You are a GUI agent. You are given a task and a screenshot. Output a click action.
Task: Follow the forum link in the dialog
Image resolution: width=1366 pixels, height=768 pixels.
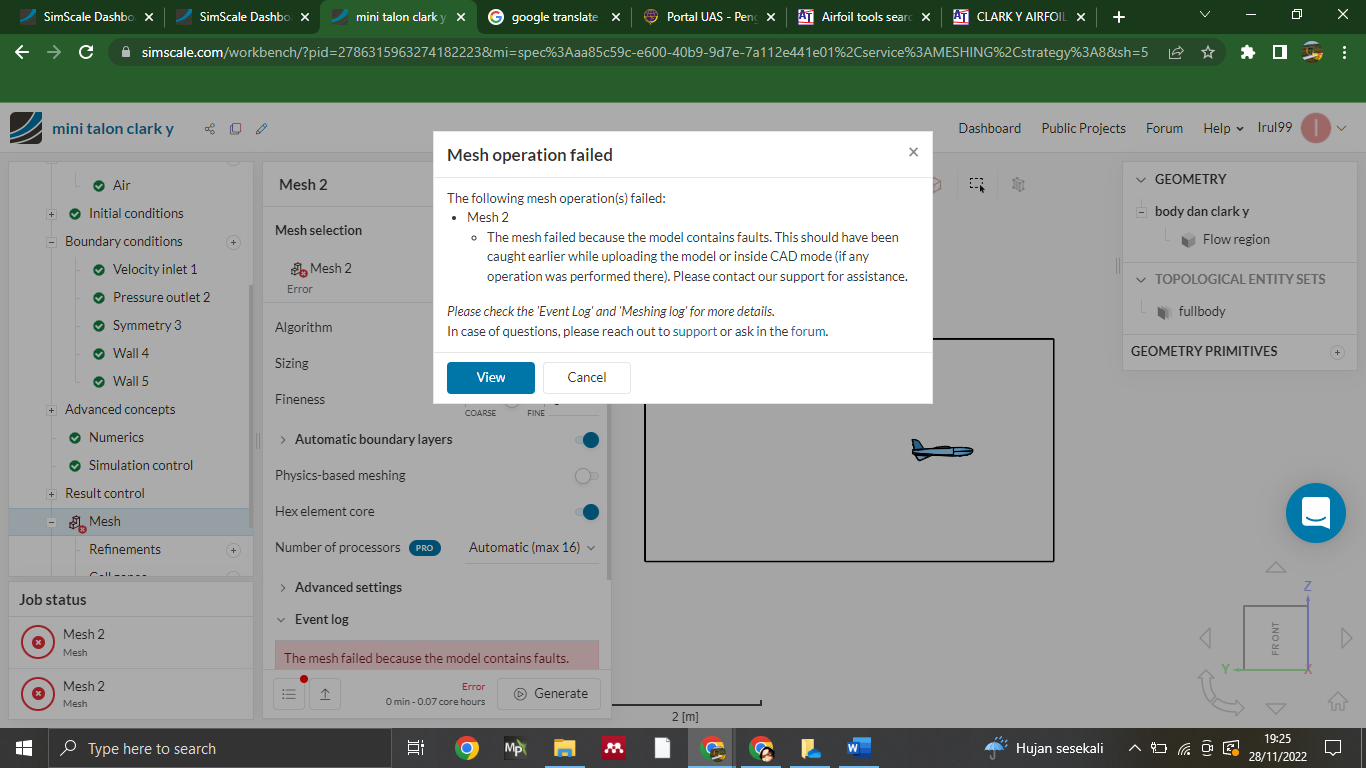click(x=808, y=332)
